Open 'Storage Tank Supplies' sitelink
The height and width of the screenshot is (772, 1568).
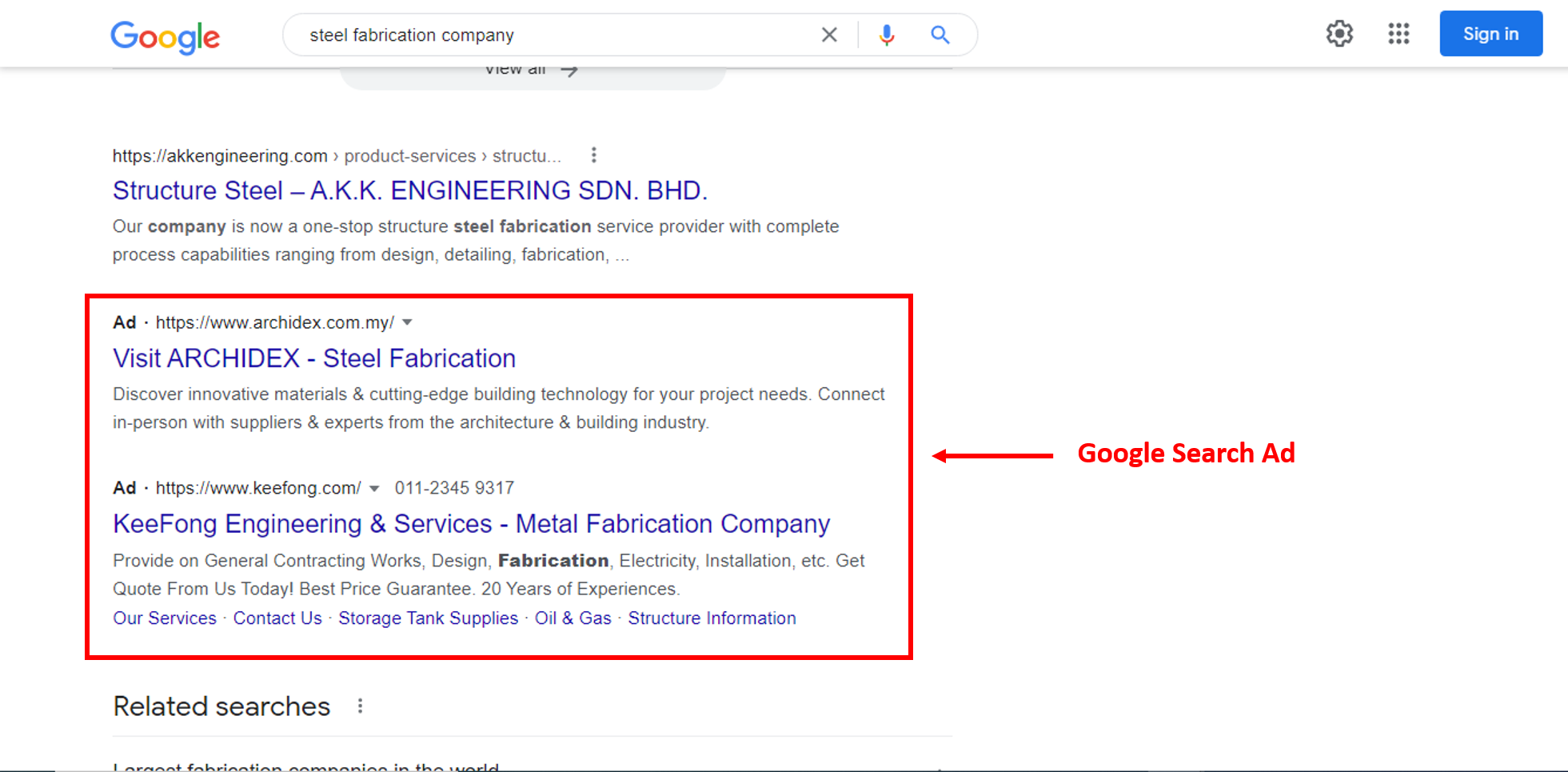(429, 618)
